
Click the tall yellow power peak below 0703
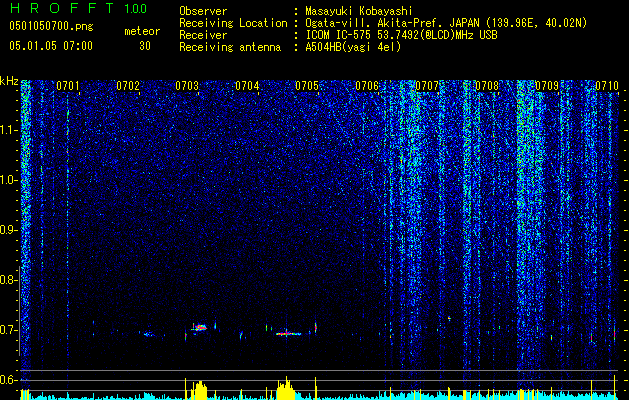[199, 390]
